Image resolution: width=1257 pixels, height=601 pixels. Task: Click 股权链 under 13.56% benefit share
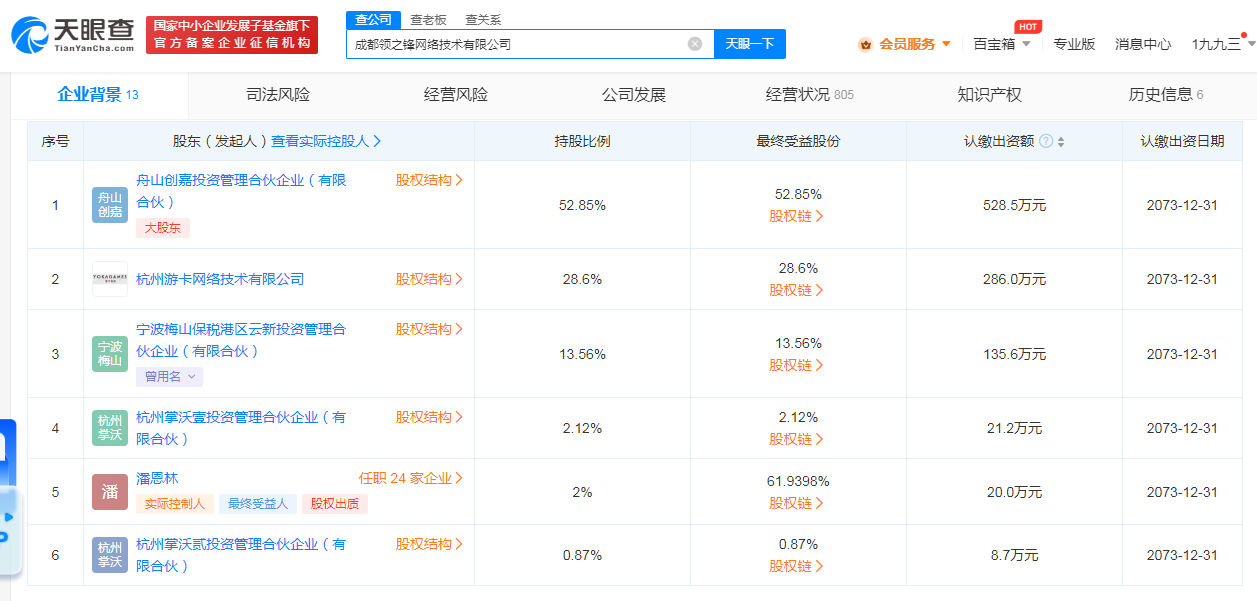pos(797,365)
